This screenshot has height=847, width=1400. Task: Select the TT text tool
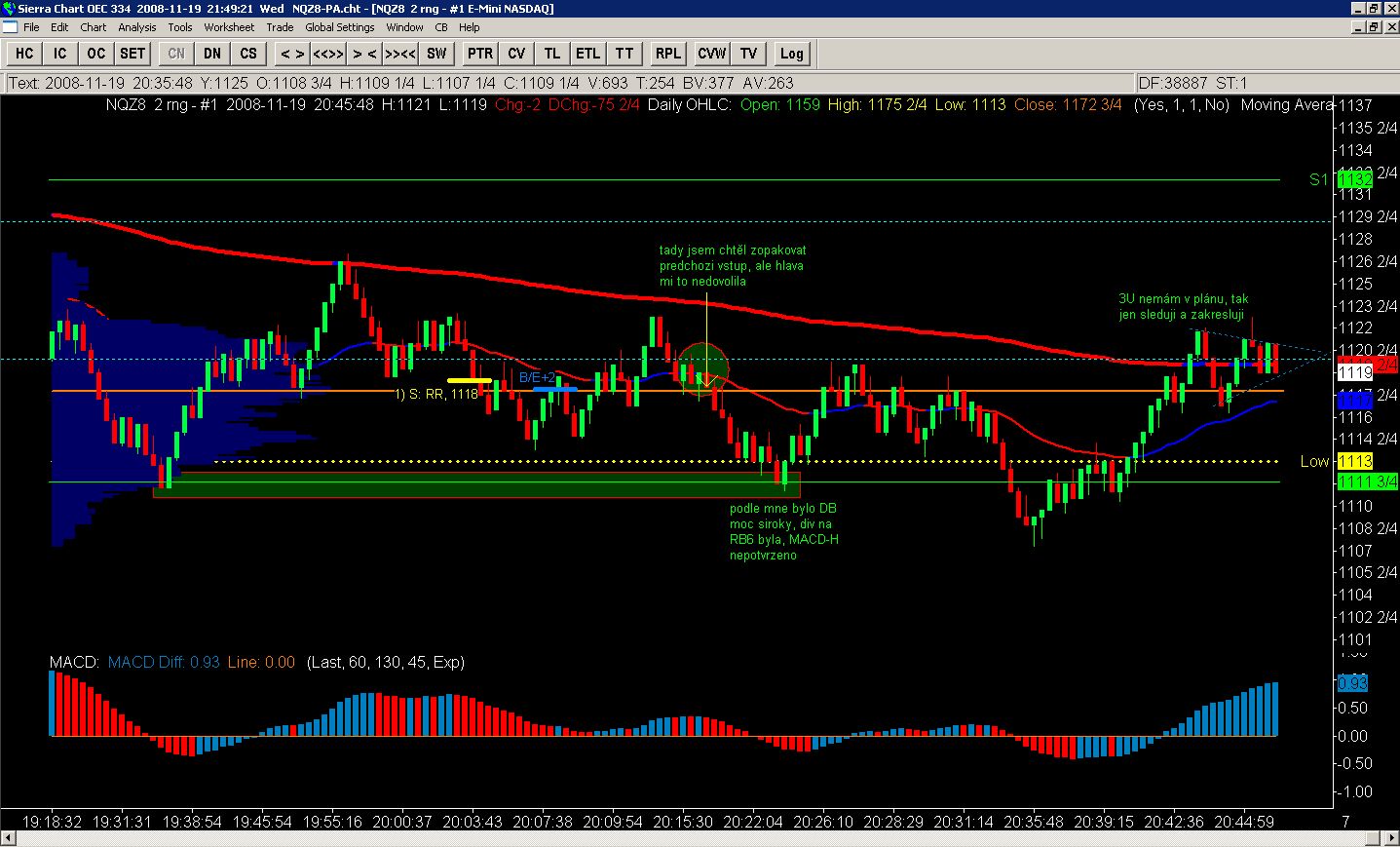pos(624,54)
